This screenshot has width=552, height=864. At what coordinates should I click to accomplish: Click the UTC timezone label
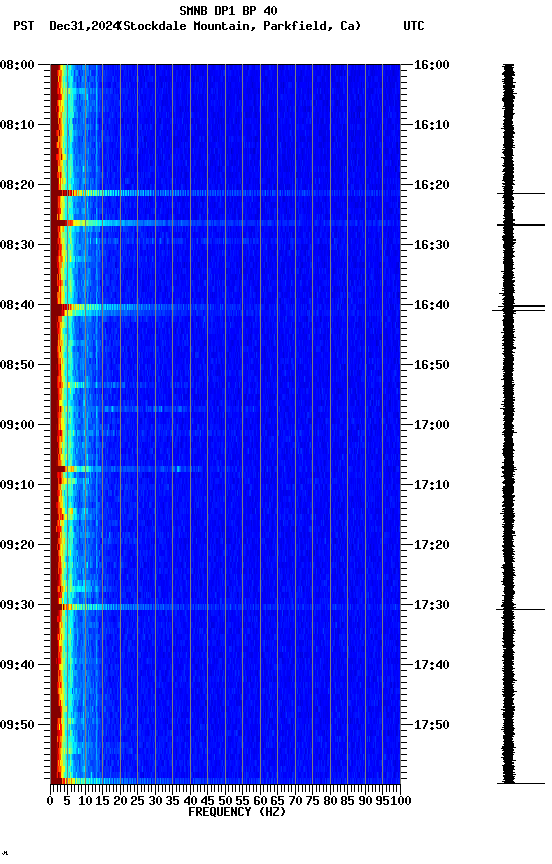(x=414, y=26)
